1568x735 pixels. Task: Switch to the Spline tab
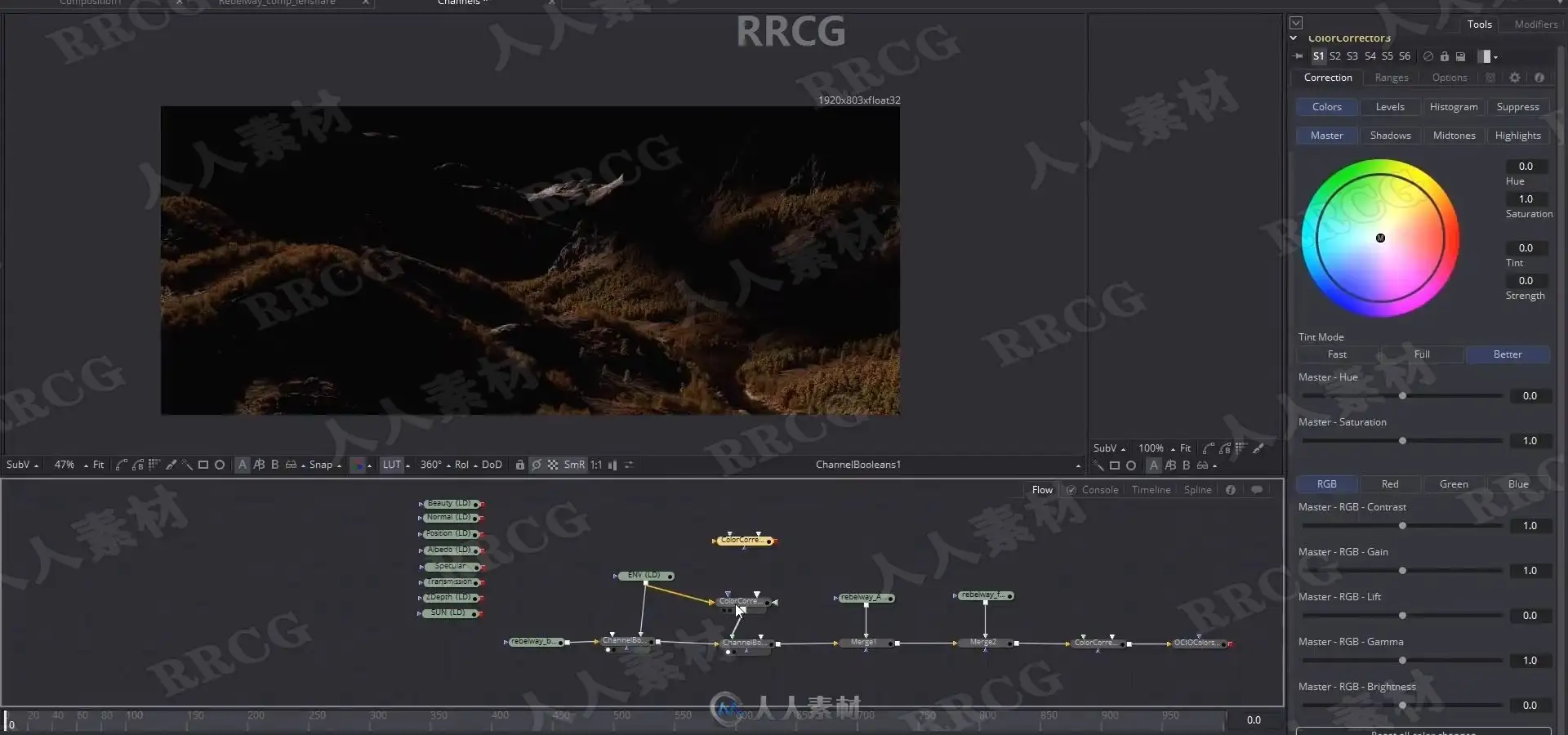[x=1197, y=490]
